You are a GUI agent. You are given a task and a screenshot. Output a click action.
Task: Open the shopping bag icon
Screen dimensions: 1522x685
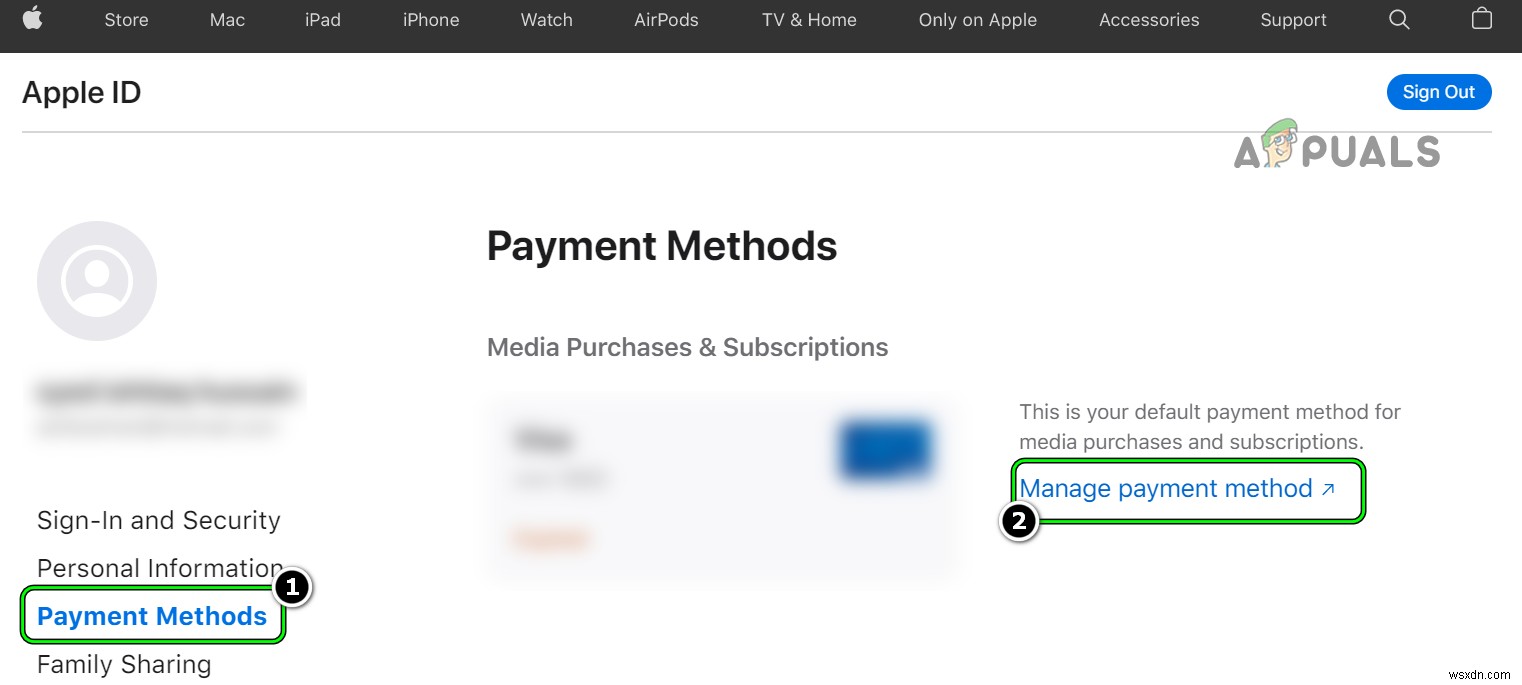(1481, 19)
